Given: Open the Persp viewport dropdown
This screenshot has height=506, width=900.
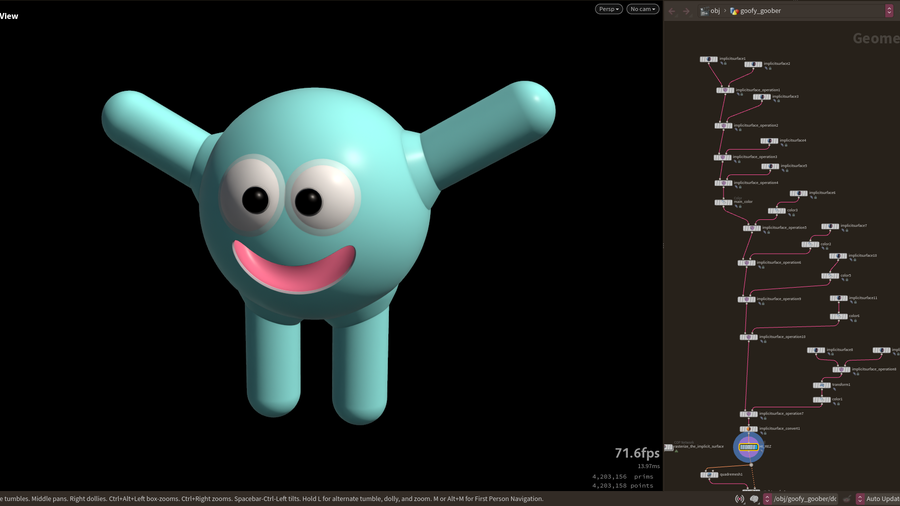Looking at the screenshot, I should (x=608, y=9).
